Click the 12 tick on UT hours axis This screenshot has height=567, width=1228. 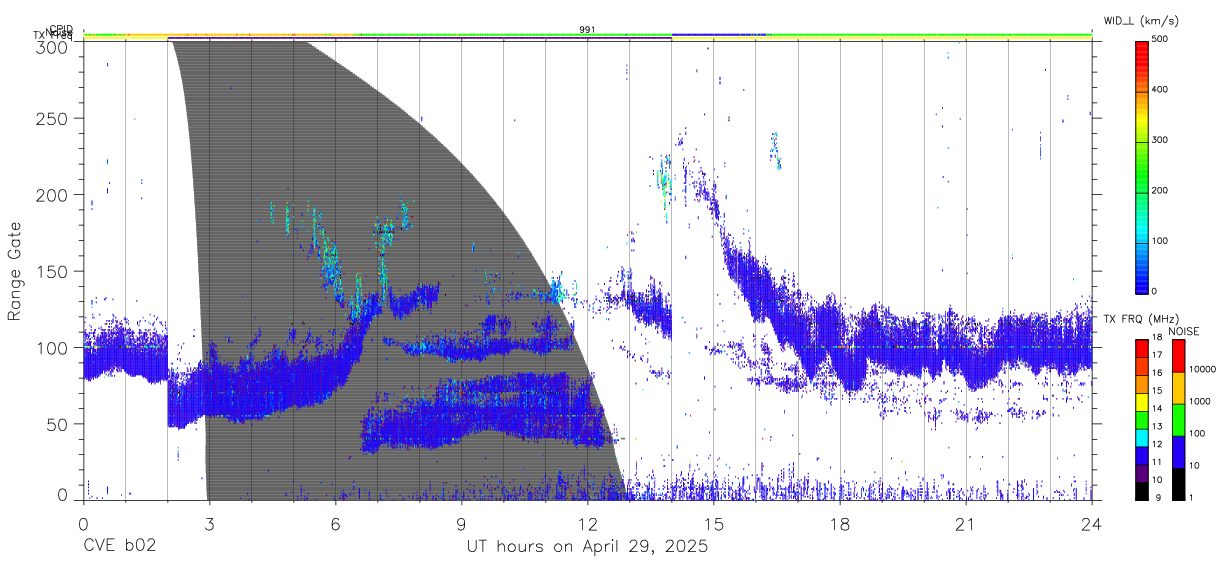click(x=587, y=524)
